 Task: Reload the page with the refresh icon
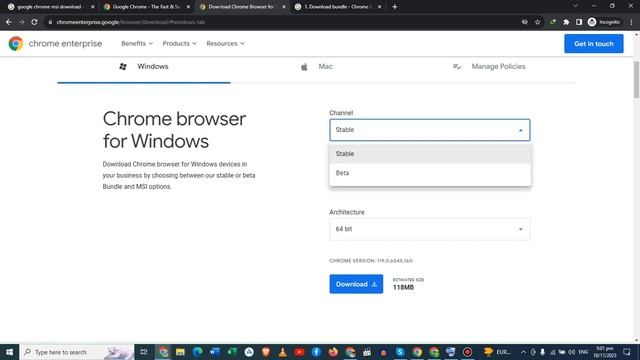pos(34,22)
